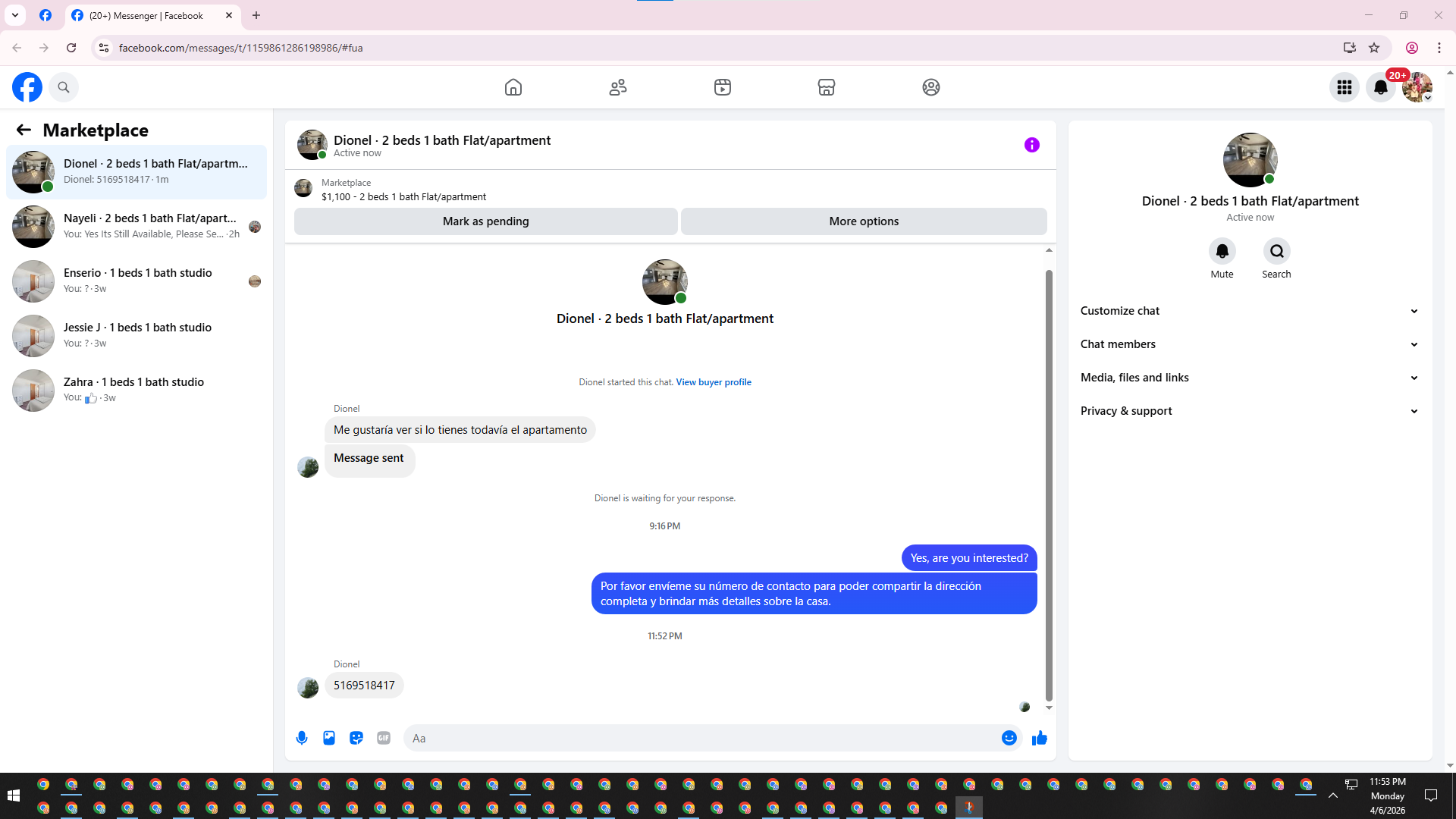This screenshot has height=819, width=1456.
Task: Click the Facebook logo
Action: [x=27, y=87]
